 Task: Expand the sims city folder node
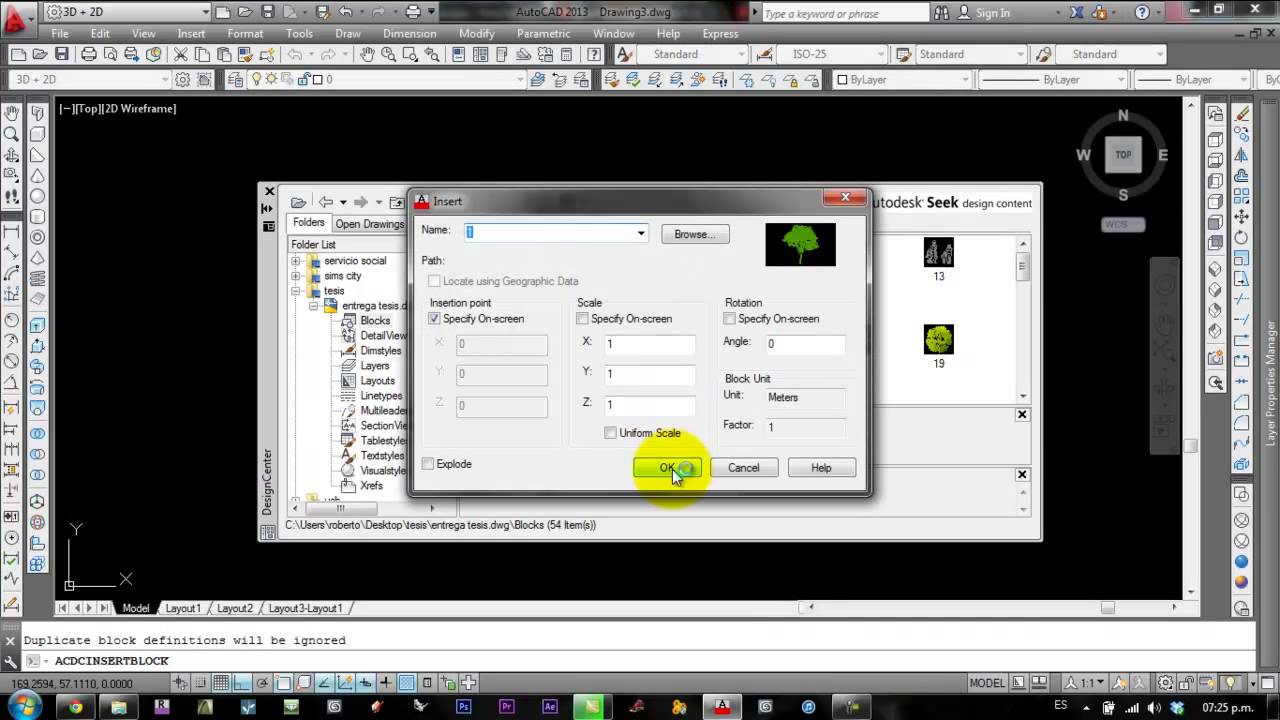(296, 276)
